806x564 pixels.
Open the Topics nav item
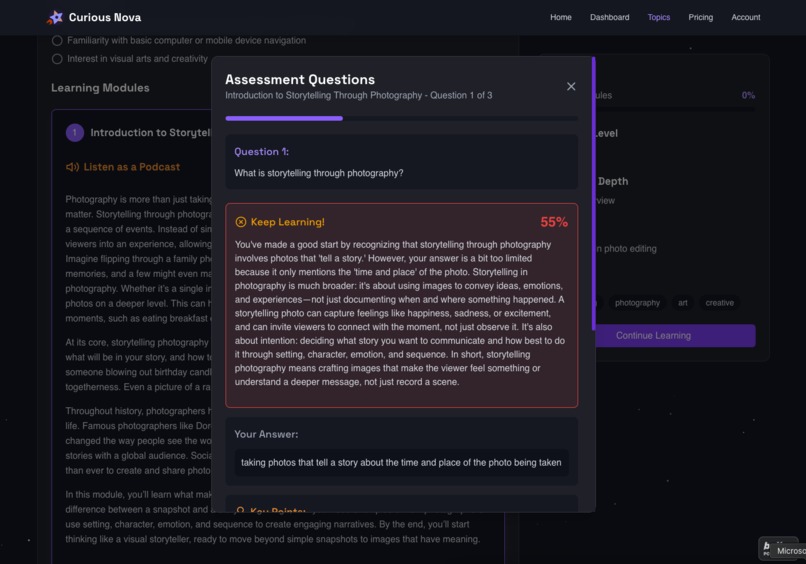coord(658,17)
